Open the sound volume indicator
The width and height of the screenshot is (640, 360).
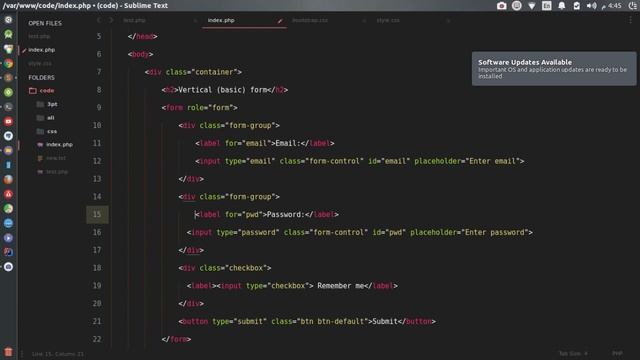[591, 6]
